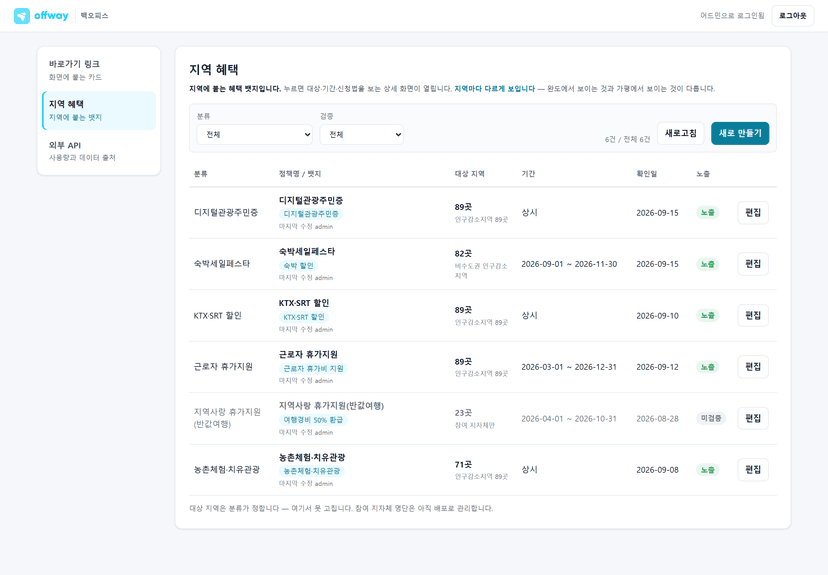Click 새로 만들기 button
This screenshot has width=828, height=575.
point(740,133)
